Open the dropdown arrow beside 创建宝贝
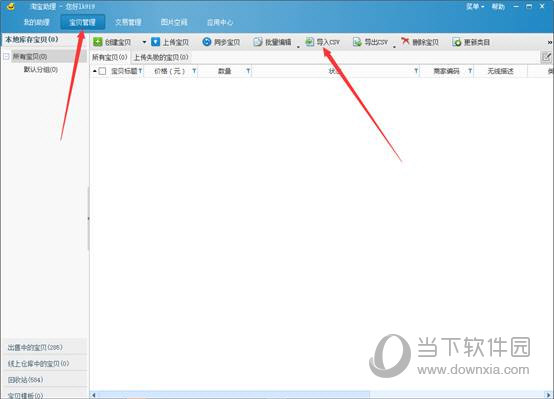The width and height of the screenshot is (554, 399). click(x=144, y=42)
